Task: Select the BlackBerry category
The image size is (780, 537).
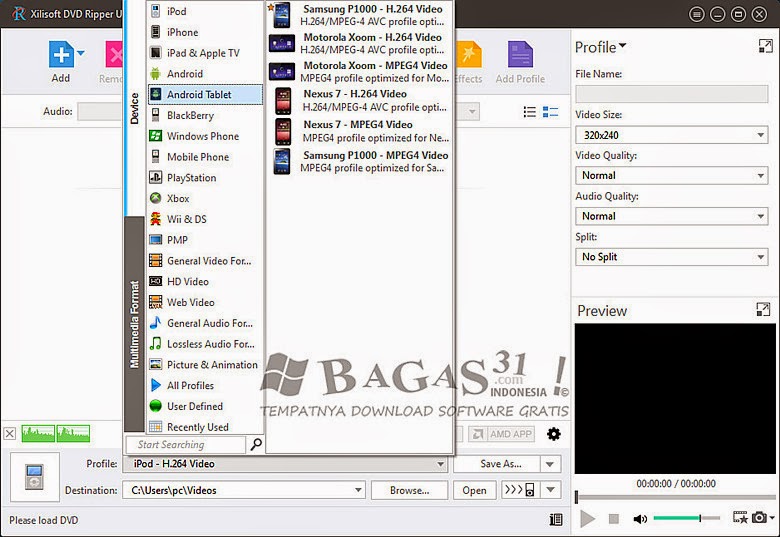Action: click(x=205, y=115)
